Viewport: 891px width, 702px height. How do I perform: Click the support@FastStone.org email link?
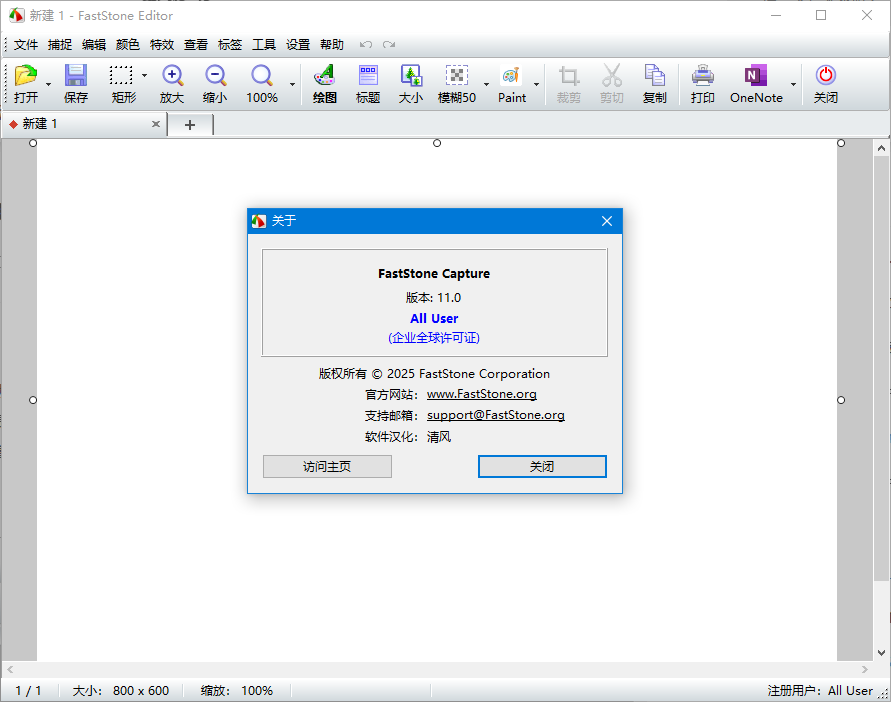pos(496,415)
